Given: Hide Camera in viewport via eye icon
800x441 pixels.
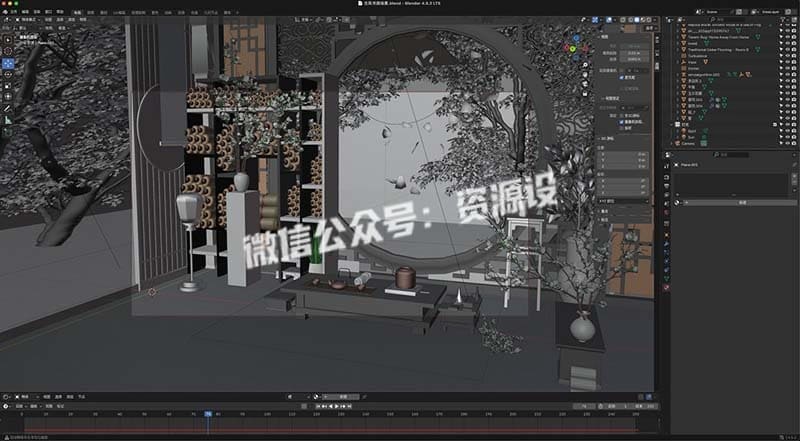Looking at the screenshot, I should coord(788,143).
